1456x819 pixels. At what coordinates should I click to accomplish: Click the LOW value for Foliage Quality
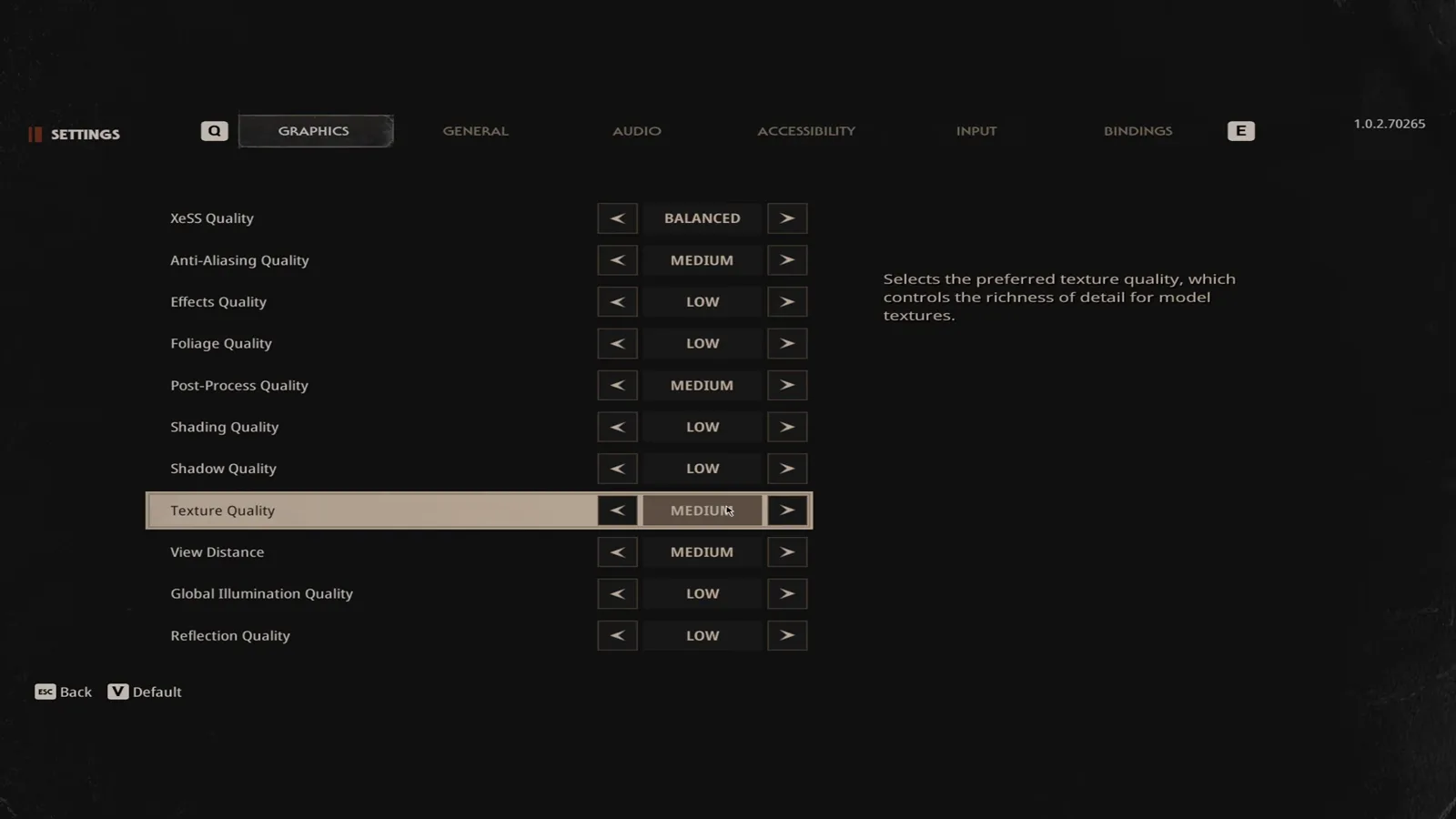click(703, 344)
